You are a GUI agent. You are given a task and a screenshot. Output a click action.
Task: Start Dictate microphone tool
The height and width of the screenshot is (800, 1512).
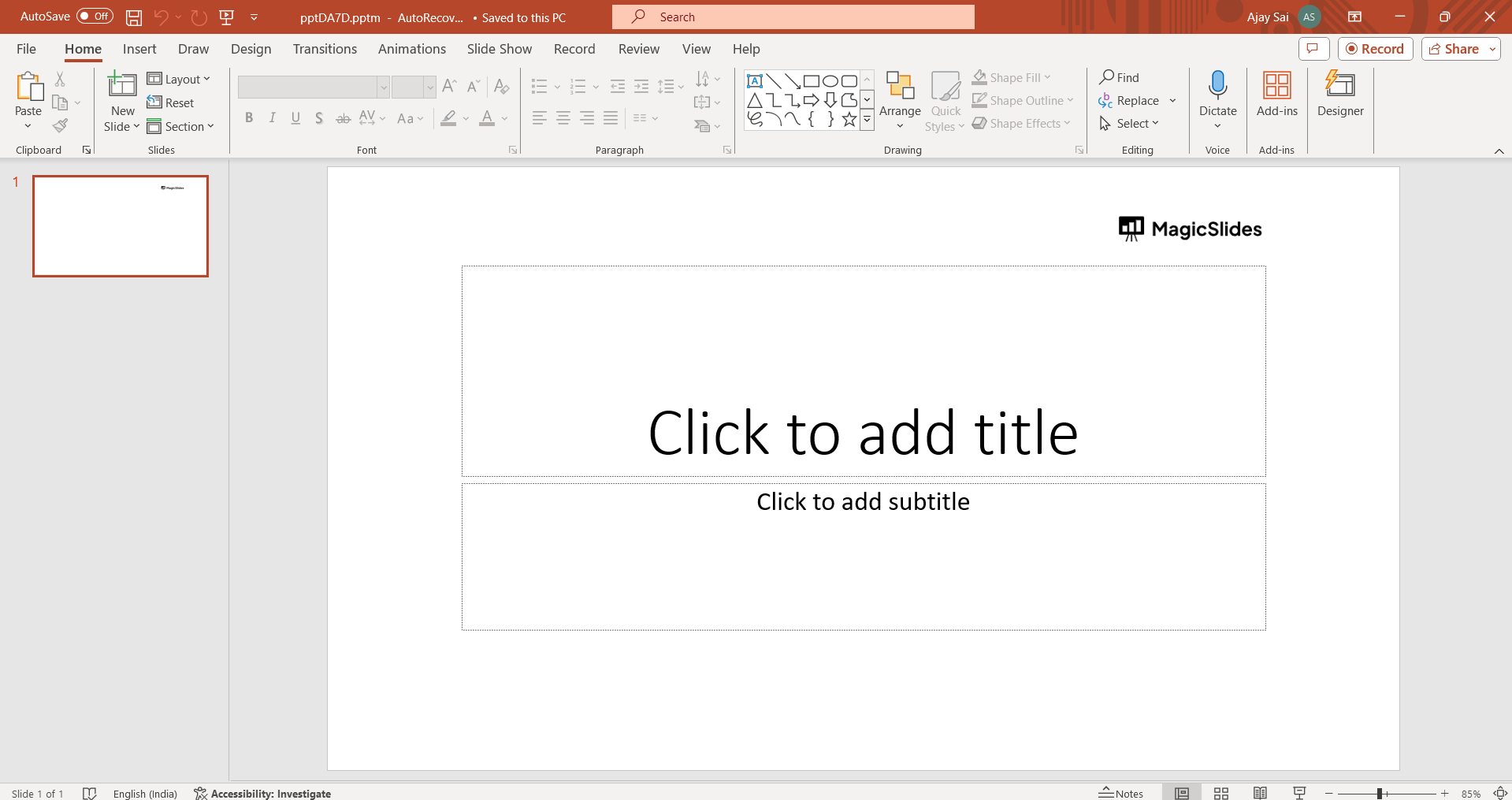click(x=1217, y=85)
